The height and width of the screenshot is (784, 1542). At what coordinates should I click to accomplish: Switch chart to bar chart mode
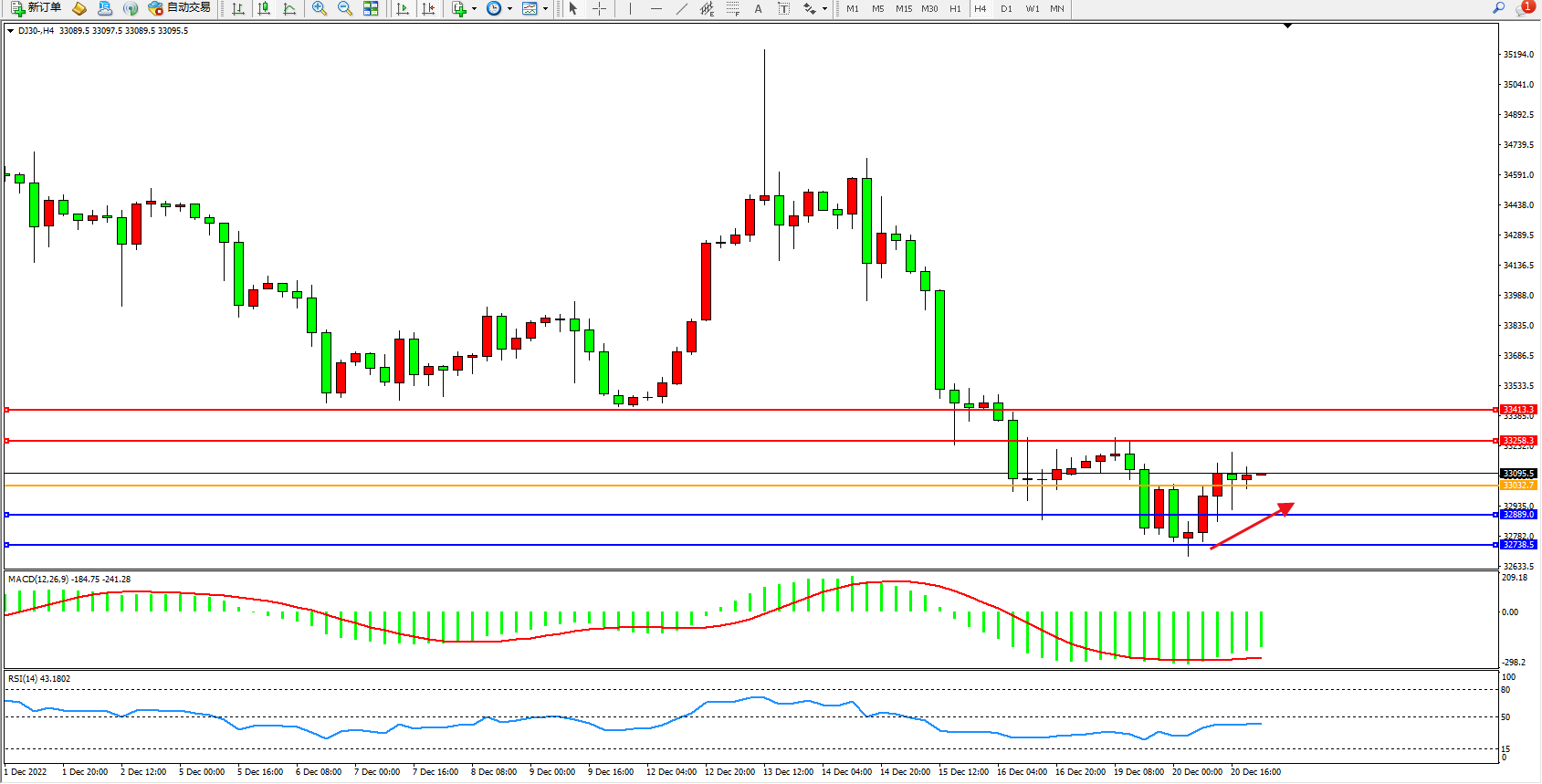pyautogui.click(x=238, y=8)
